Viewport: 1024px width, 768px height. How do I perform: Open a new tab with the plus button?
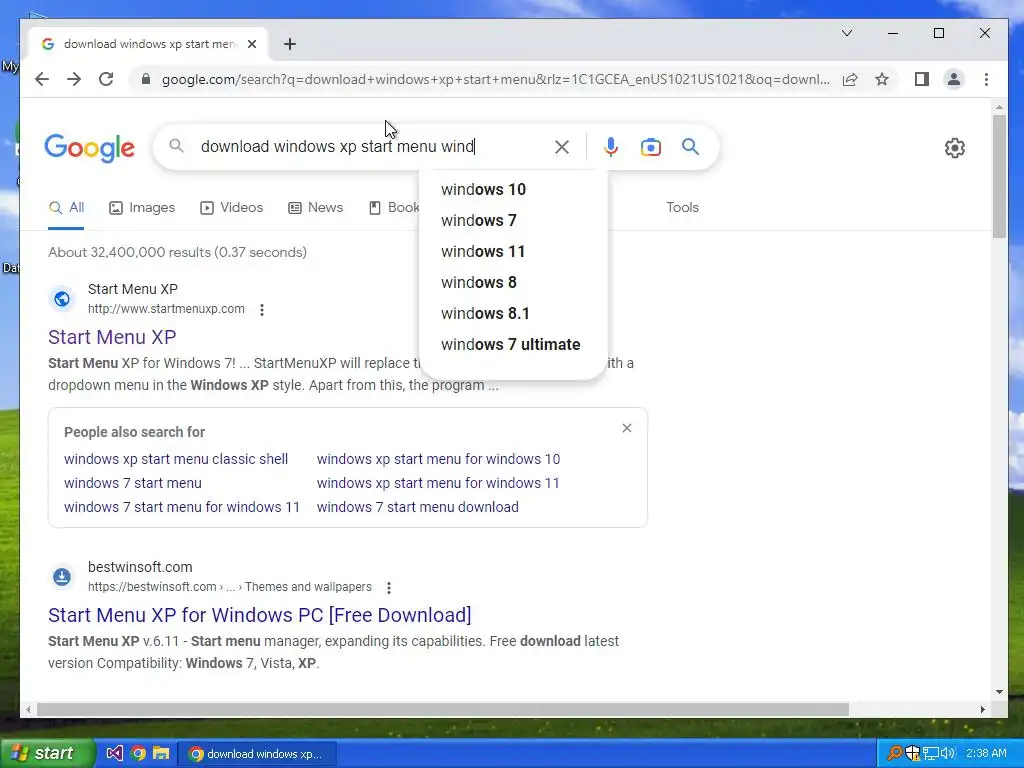pos(290,44)
